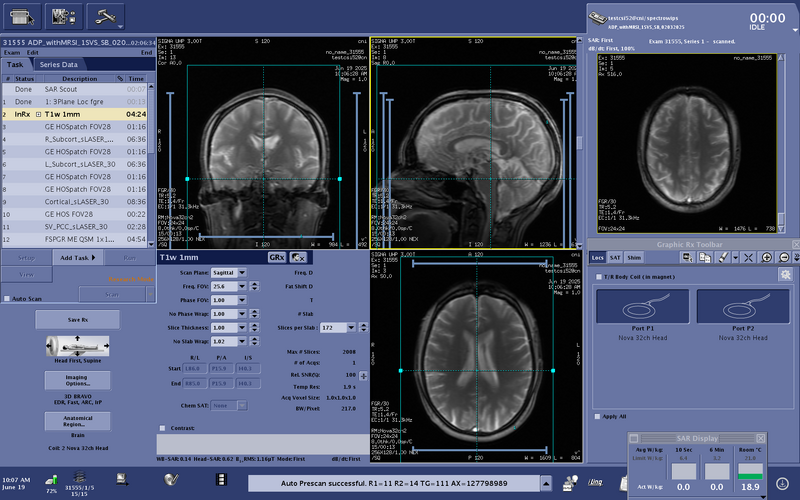Select the SV_PCC_sLASER_30 task row
The height and width of the screenshot is (500, 800).
point(74,227)
